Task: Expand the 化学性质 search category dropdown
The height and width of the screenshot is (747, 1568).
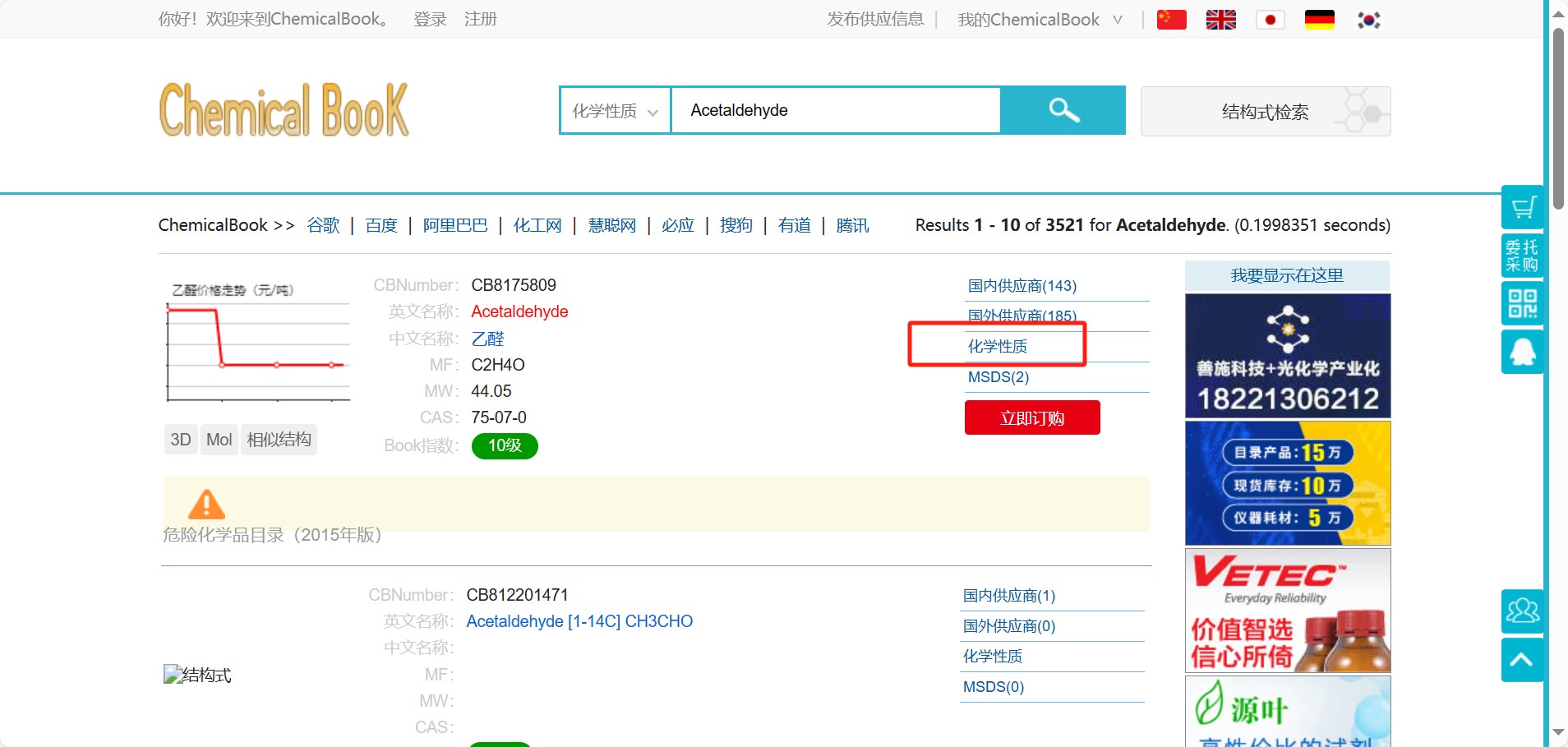Action: pyautogui.click(x=615, y=111)
